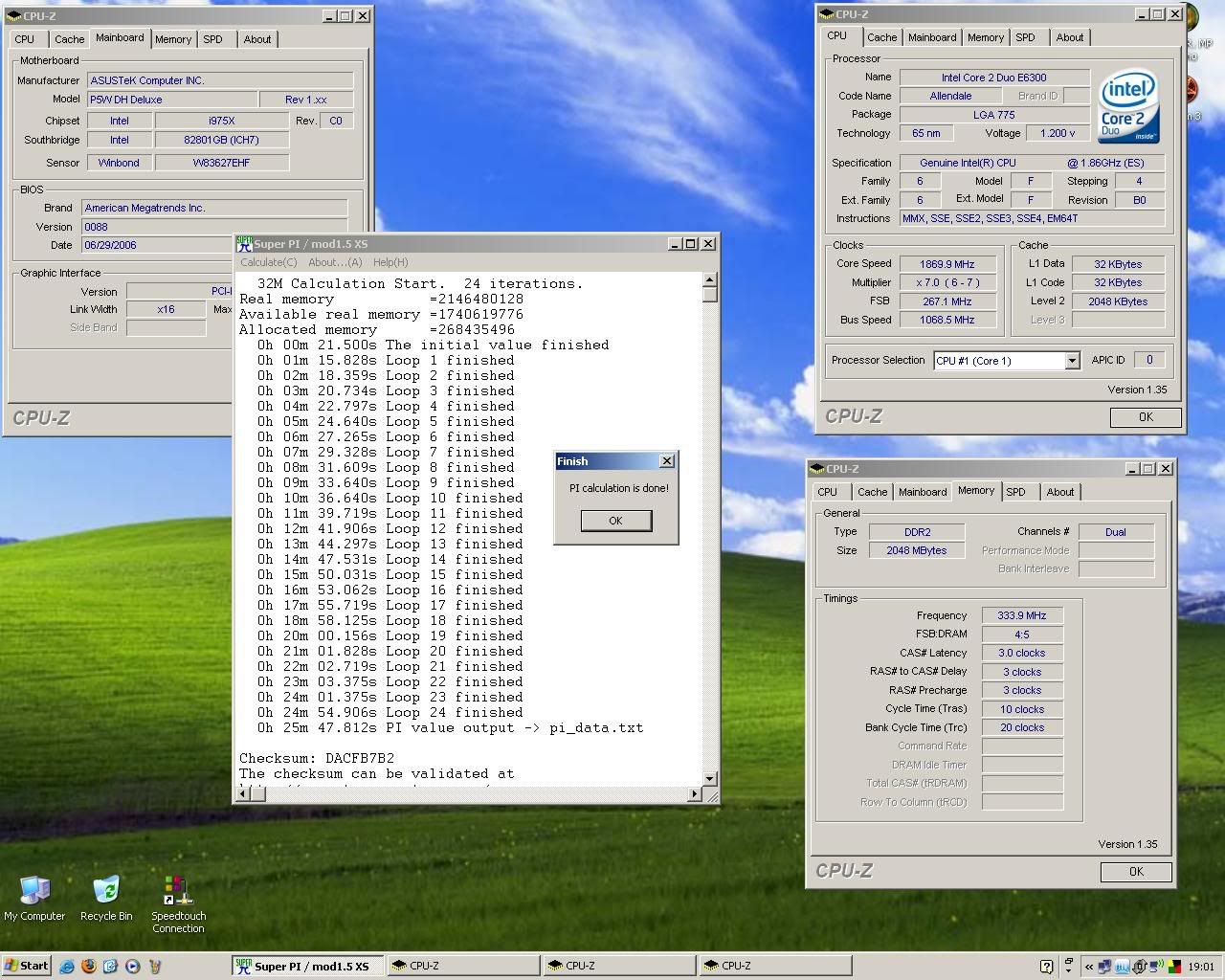Expand hidden tray icons chevron
The height and width of the screenshot is (980, 1225).
[x=1089, y=967]
